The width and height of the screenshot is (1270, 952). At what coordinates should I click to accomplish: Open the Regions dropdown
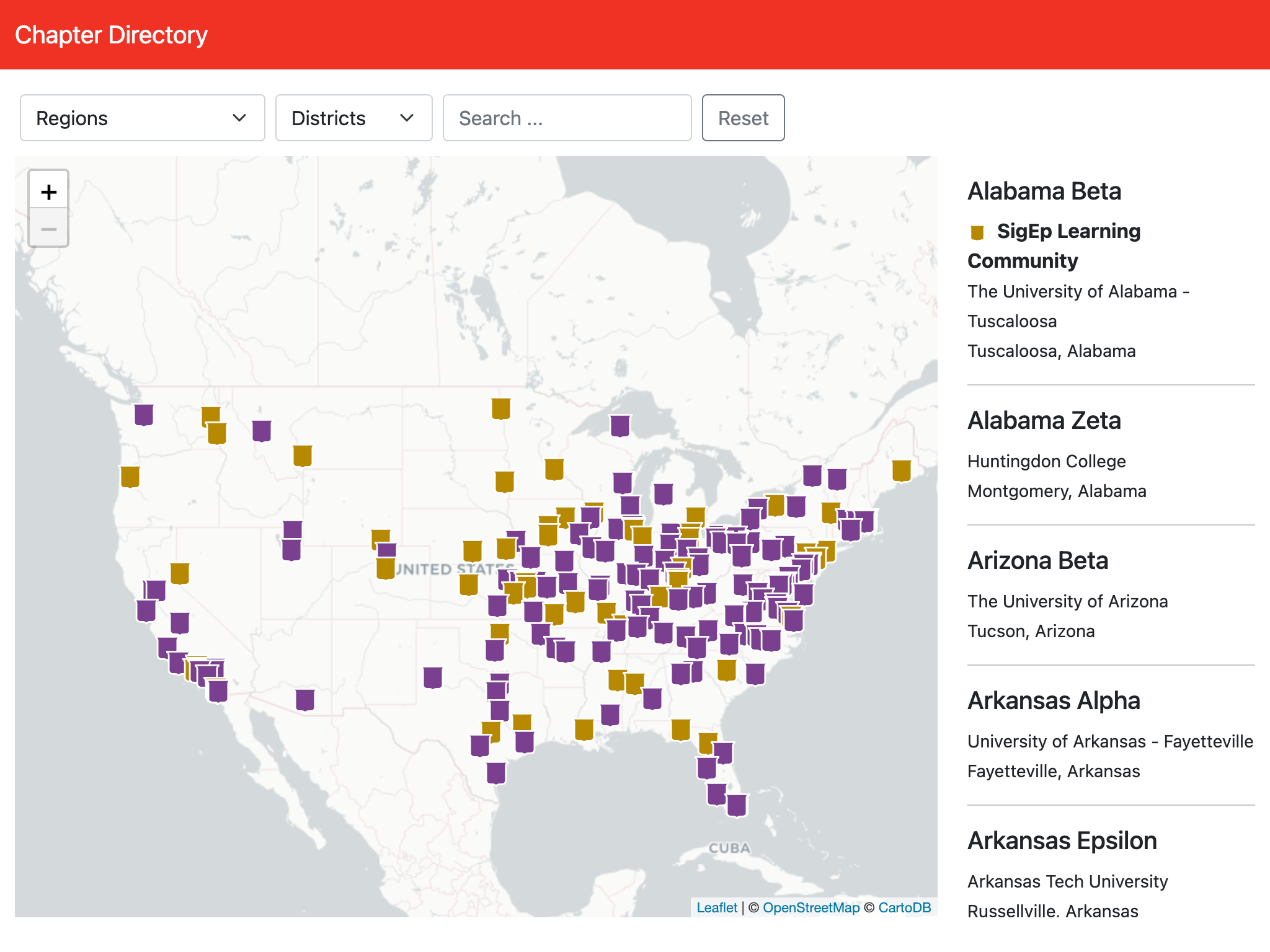pyautogui.click(x=142, y=118)
